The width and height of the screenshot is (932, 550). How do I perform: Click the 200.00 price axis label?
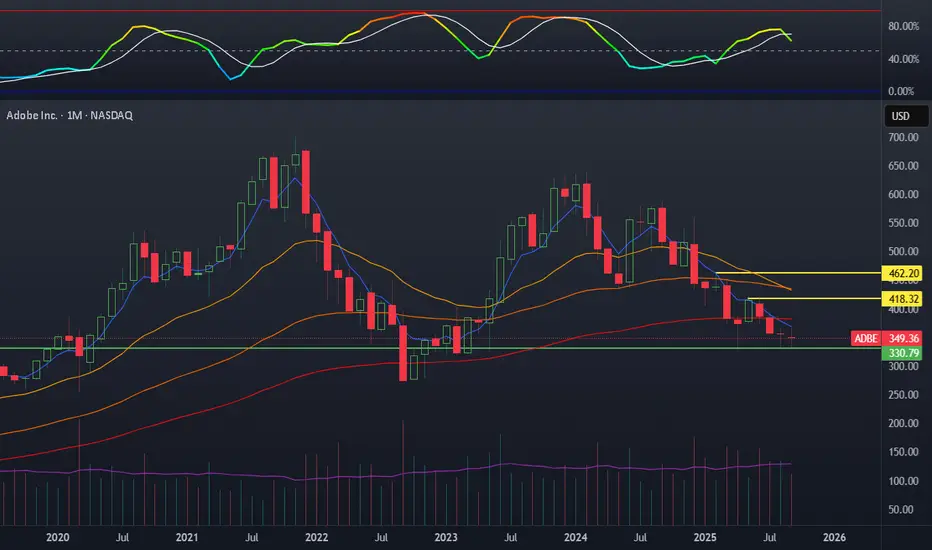[903, 423]
